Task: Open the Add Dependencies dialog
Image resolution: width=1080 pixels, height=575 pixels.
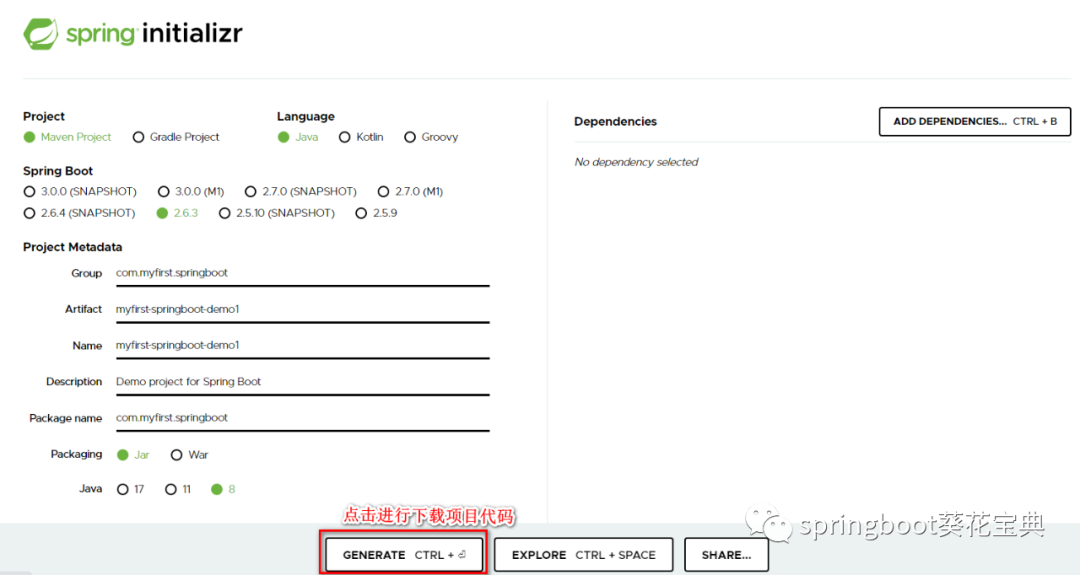Action: (975, 121)
